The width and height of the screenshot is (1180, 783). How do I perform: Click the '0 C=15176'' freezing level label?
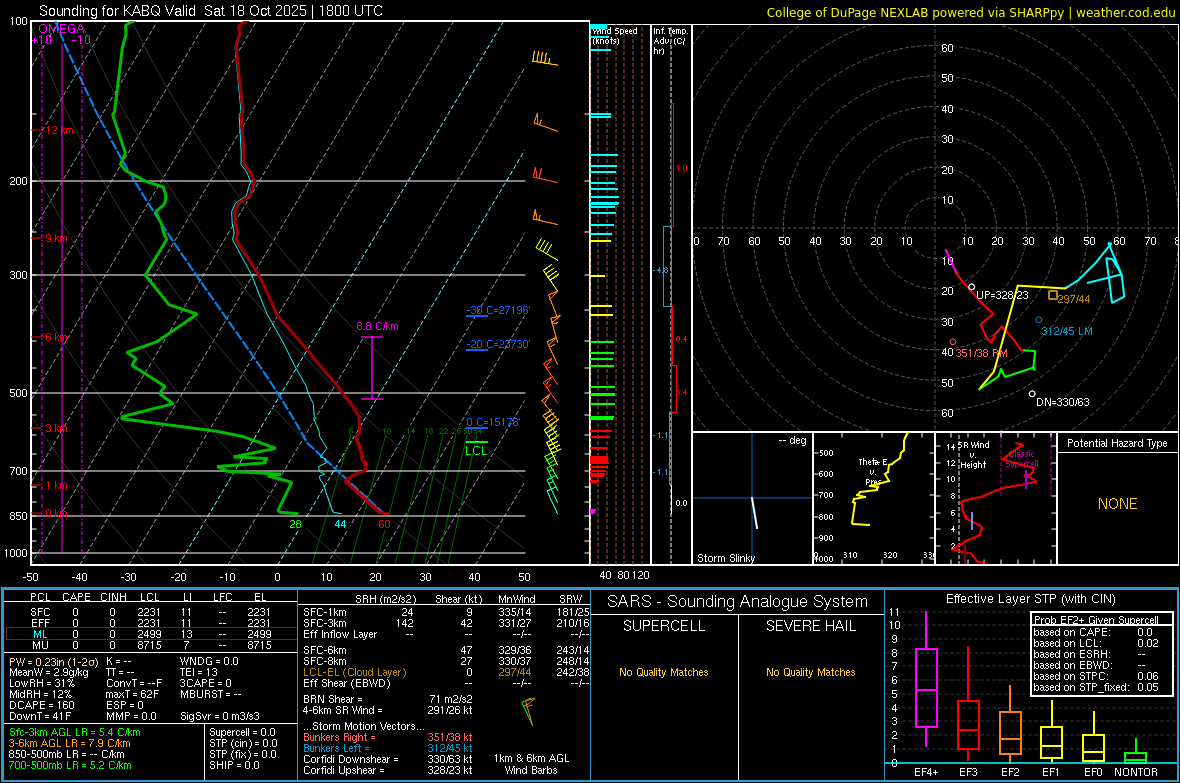[x=493, y=422]
